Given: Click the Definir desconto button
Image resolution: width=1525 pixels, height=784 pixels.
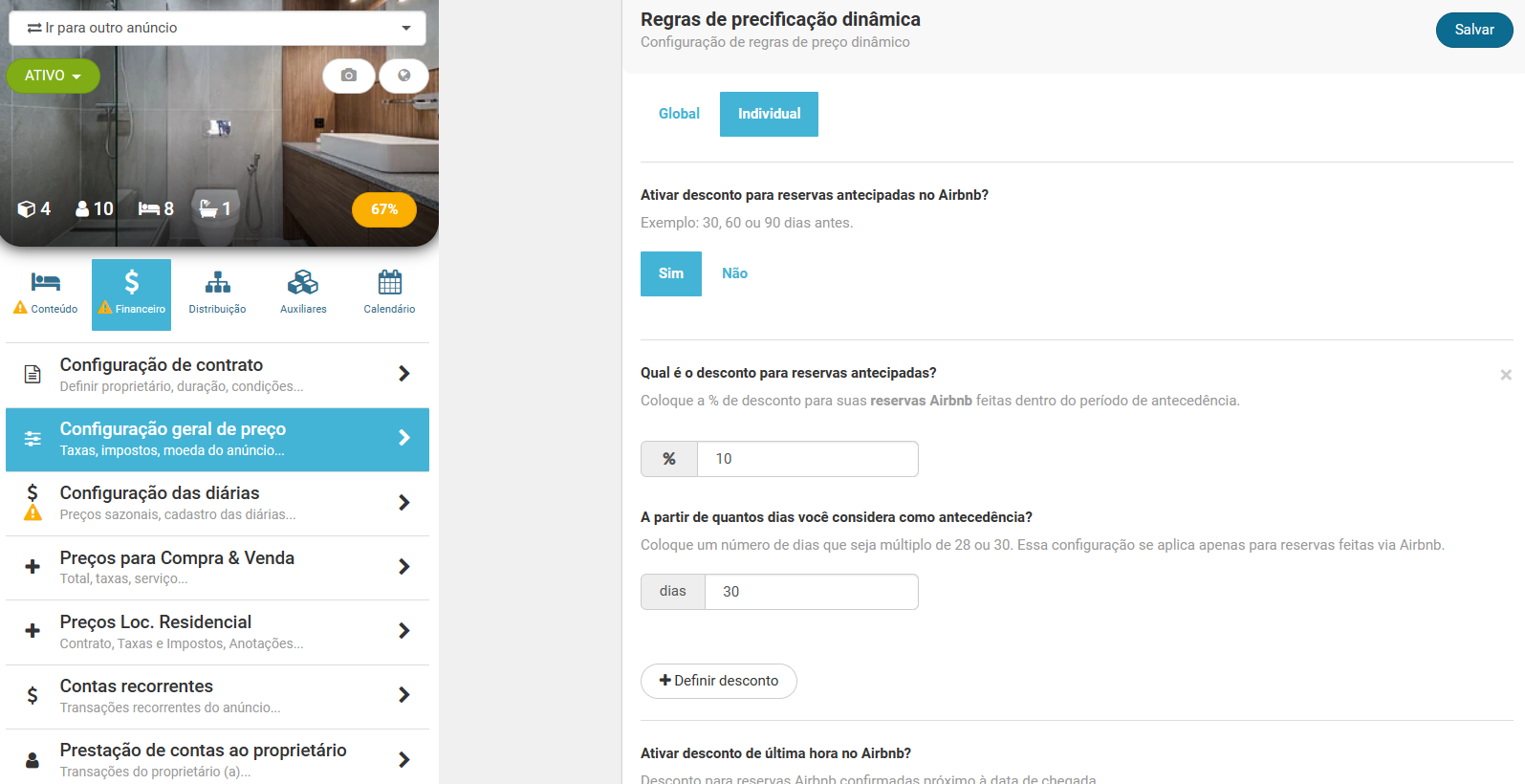Looking at the screenshot, I should [719, 681].
